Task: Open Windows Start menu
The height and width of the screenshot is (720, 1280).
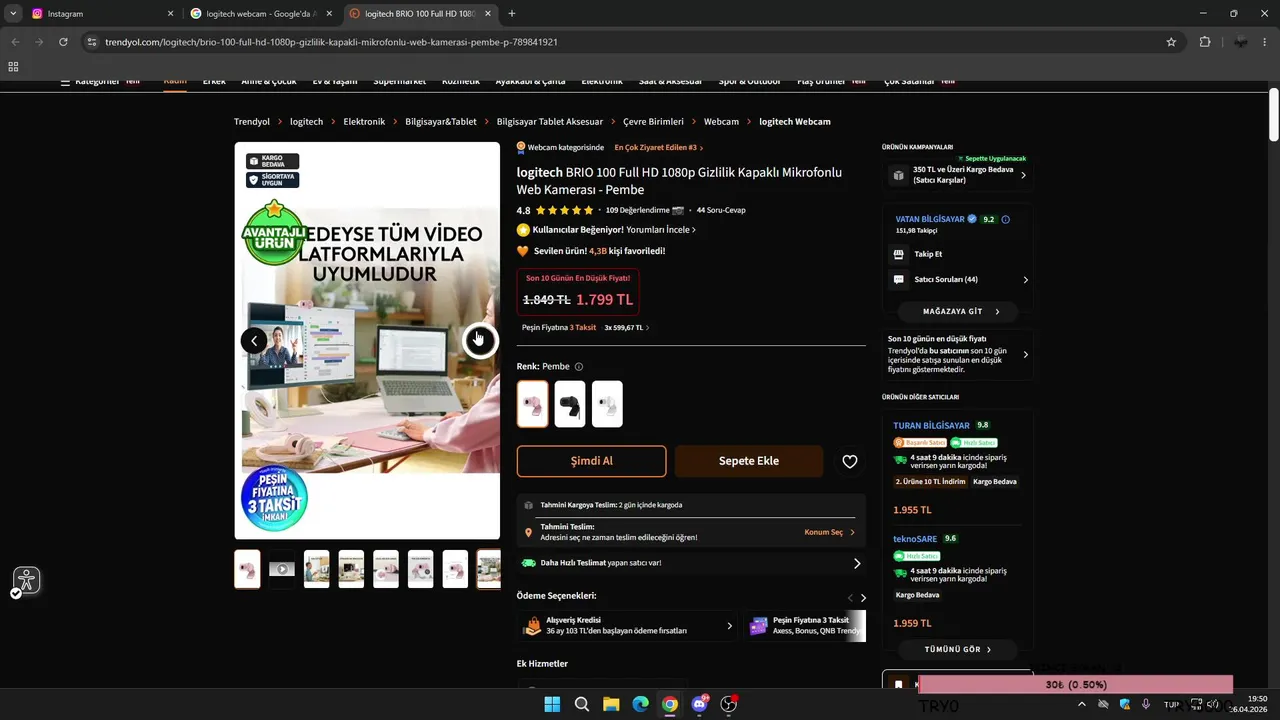Action: tap(552, 705)
